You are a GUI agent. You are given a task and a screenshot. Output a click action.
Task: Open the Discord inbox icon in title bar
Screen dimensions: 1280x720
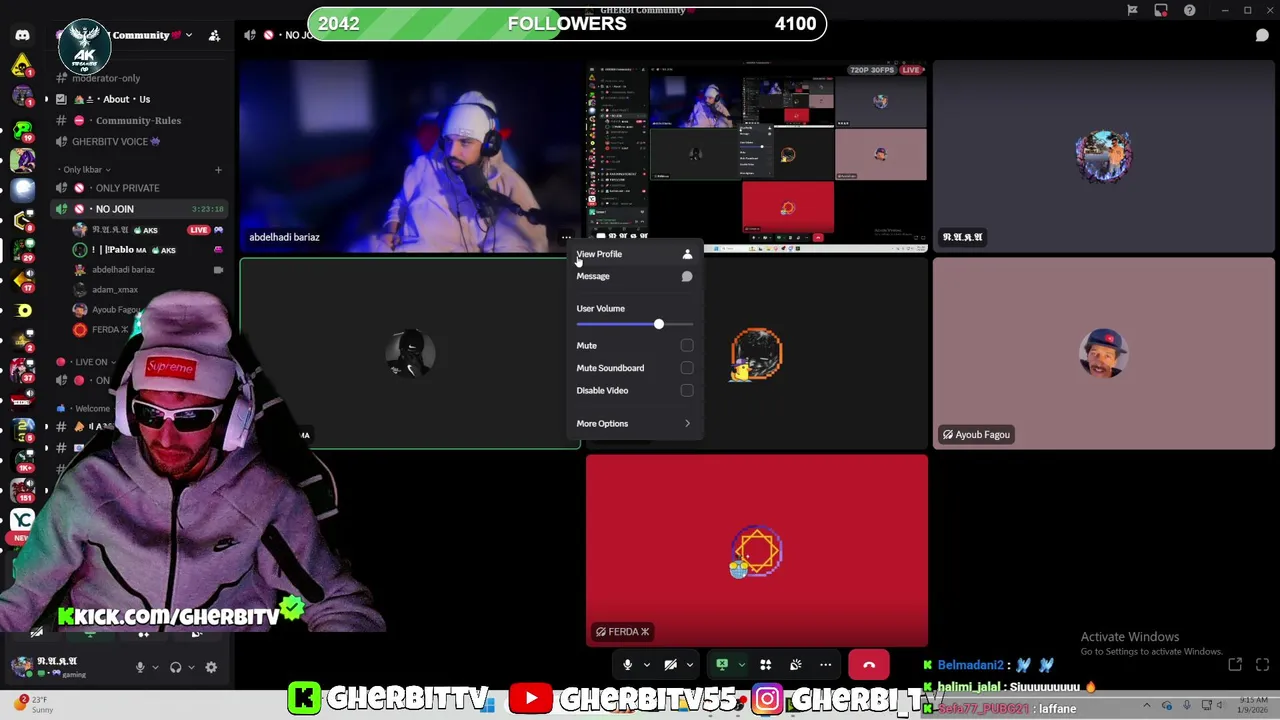[x=1161, y=10]
